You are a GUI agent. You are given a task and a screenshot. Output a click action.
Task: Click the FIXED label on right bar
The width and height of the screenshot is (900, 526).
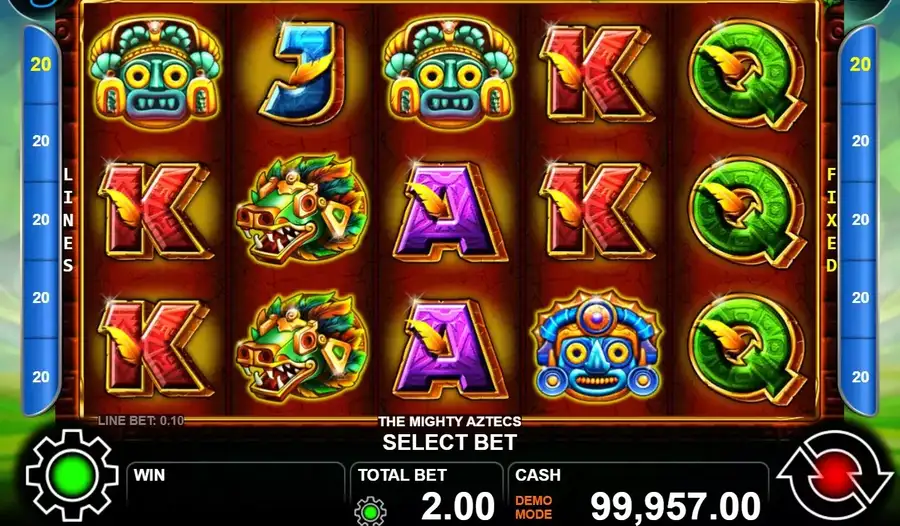click(x=831, y=219)
